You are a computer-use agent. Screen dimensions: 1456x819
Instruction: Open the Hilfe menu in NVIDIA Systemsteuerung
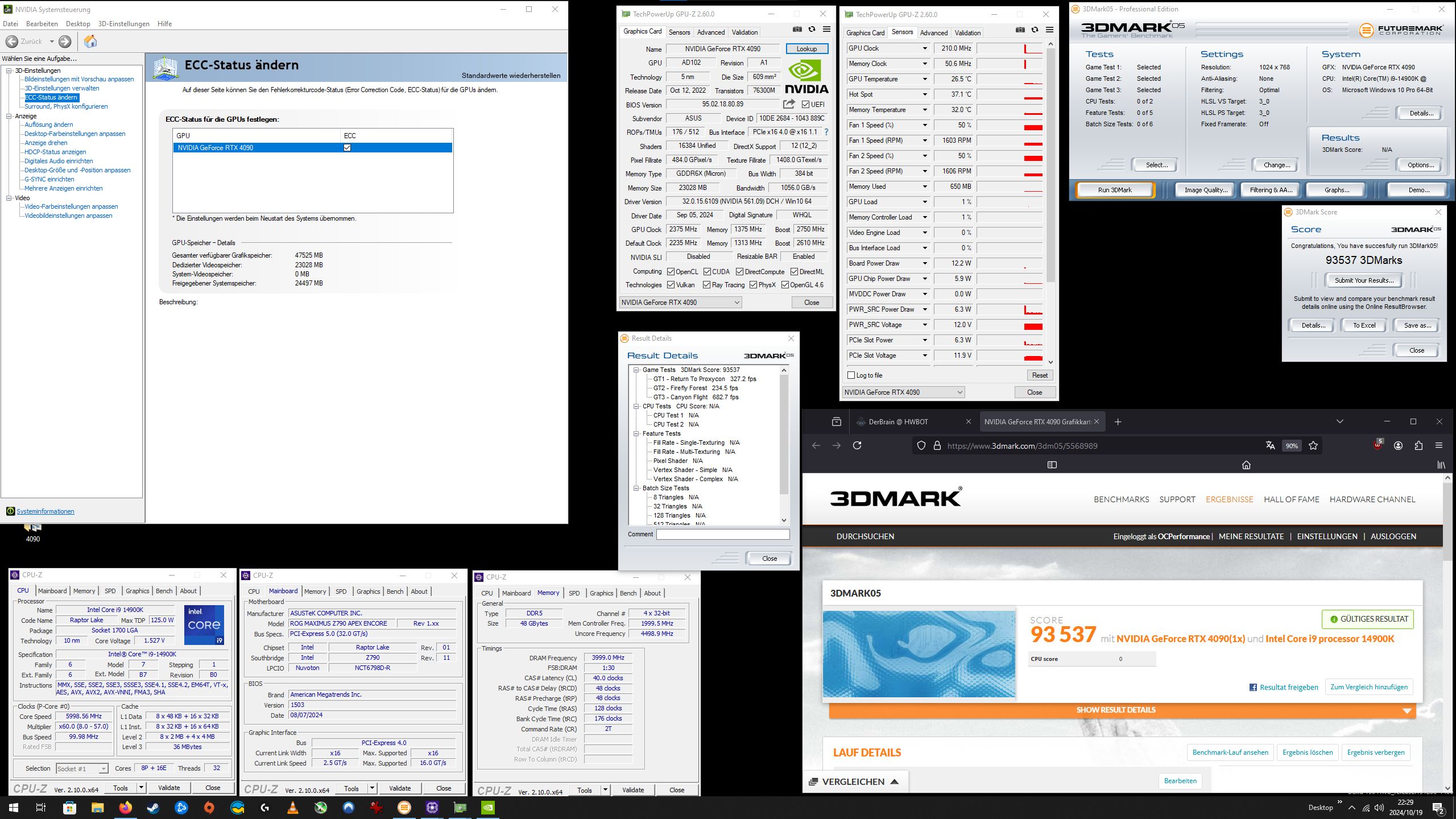(x=164, y=23)
